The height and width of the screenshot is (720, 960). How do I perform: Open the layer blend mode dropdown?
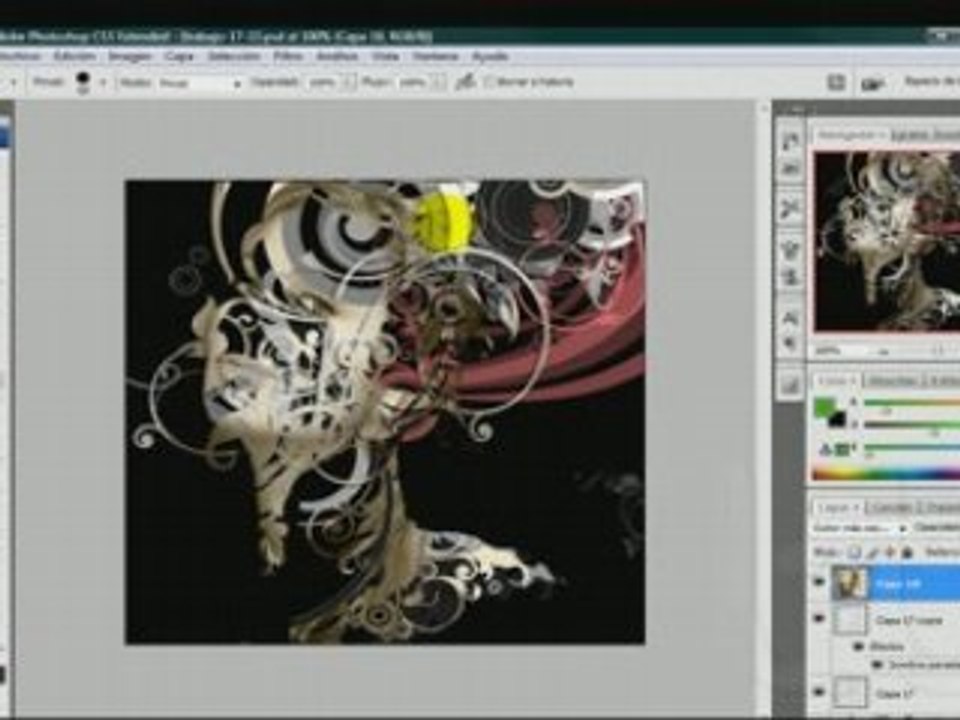pos(859,528)
